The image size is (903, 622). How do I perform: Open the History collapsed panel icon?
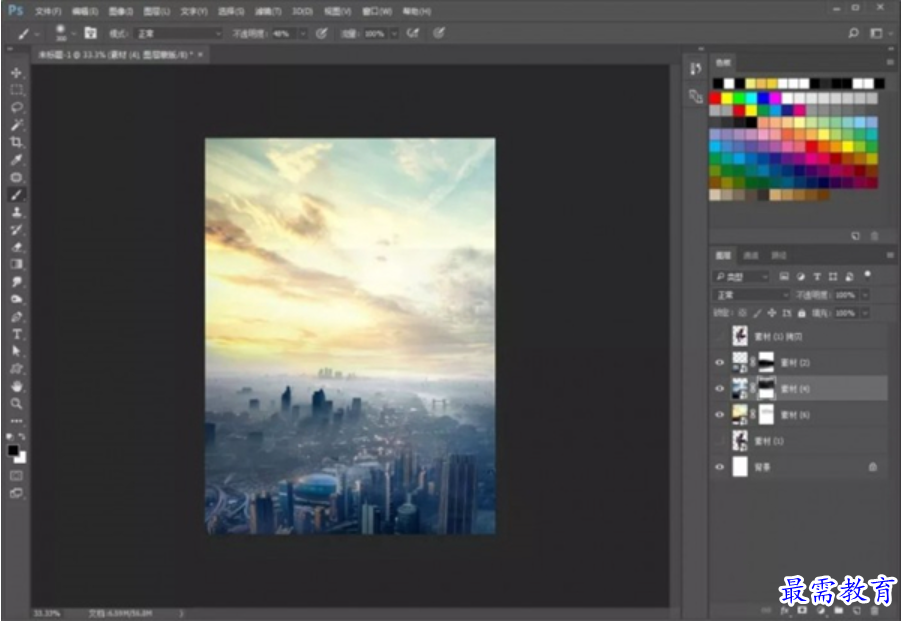[x=696, y=69]
